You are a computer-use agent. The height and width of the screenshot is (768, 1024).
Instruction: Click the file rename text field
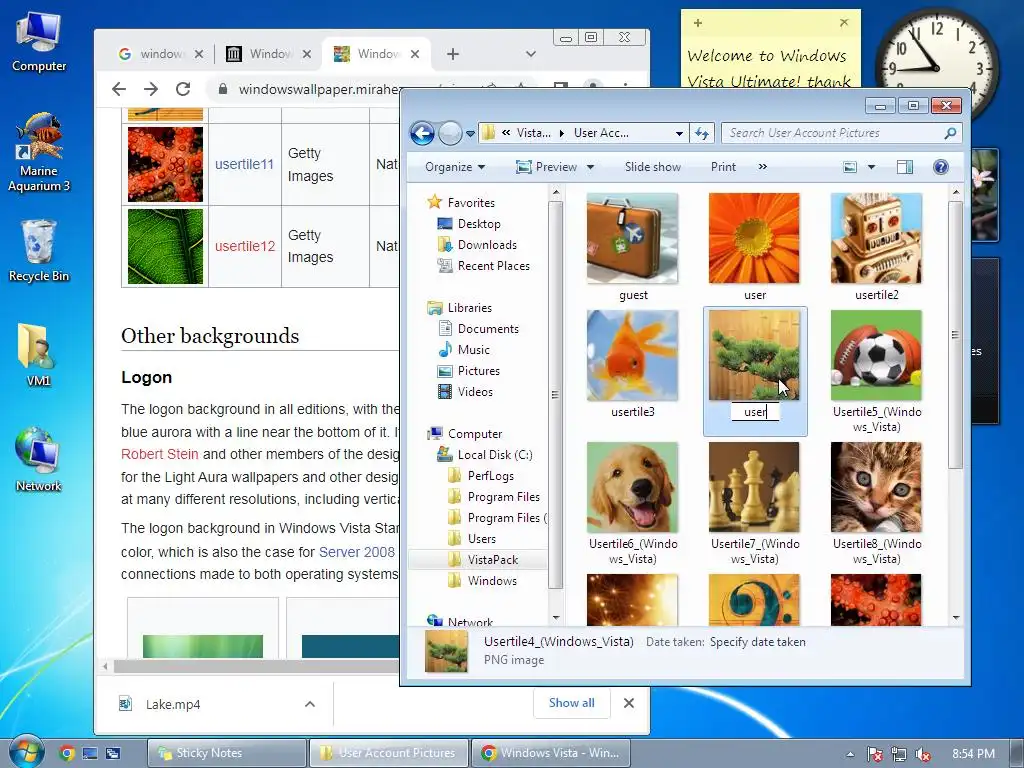tap(755, 412)
